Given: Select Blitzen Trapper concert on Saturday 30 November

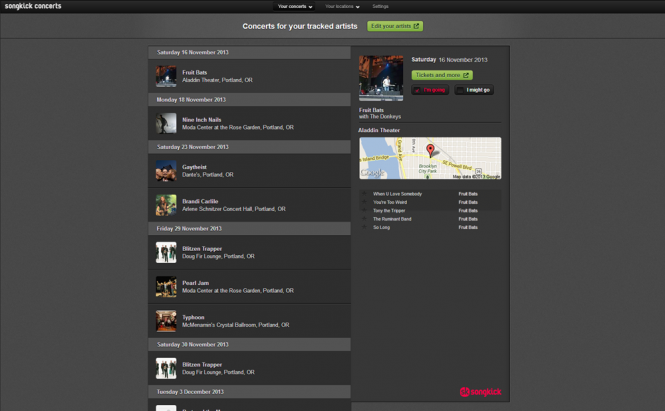Looking at the screenshot, I should 249,368.
